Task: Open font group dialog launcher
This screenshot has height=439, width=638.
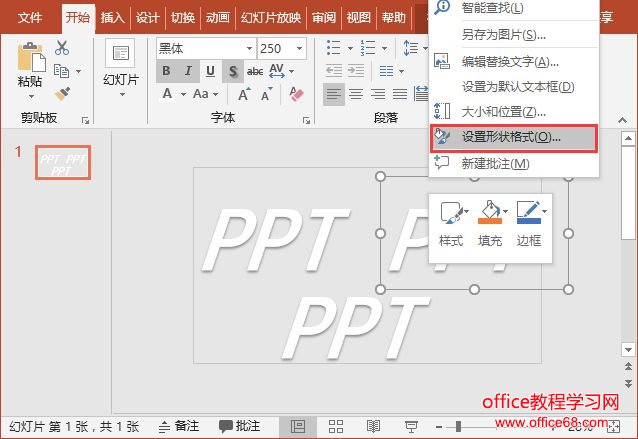Action: point(306,120)
